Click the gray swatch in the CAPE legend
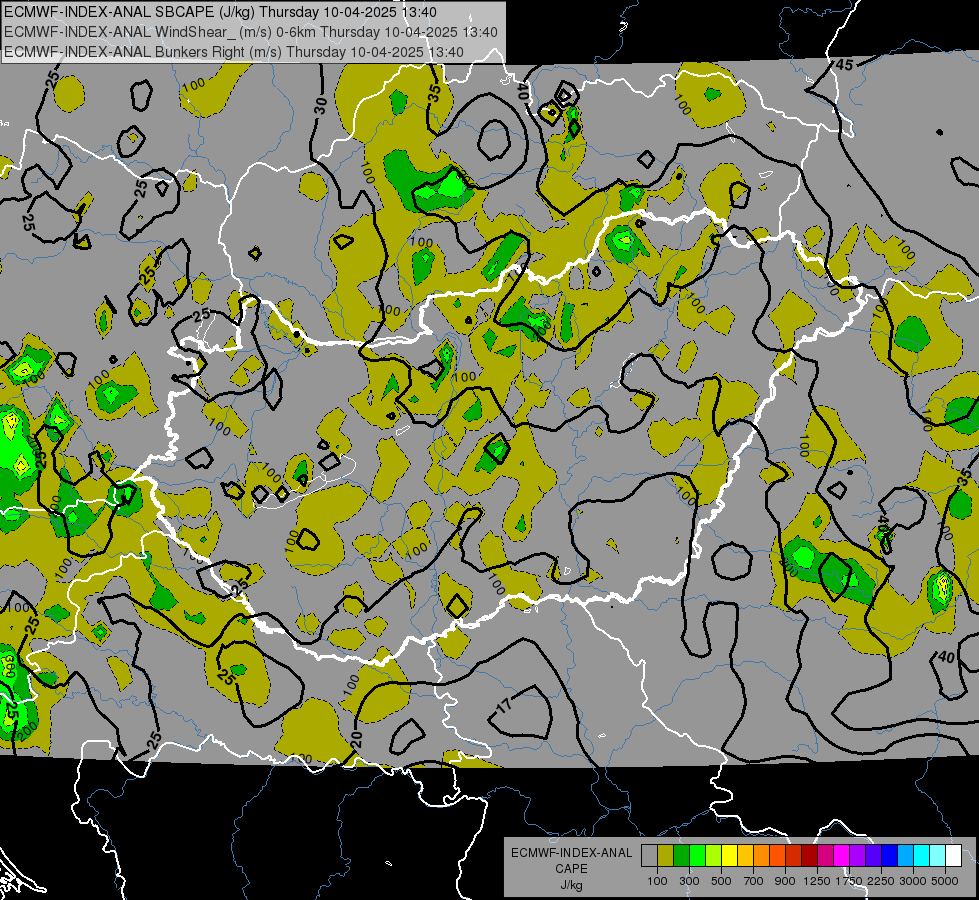979x900 pixels. tap(649, 855)
